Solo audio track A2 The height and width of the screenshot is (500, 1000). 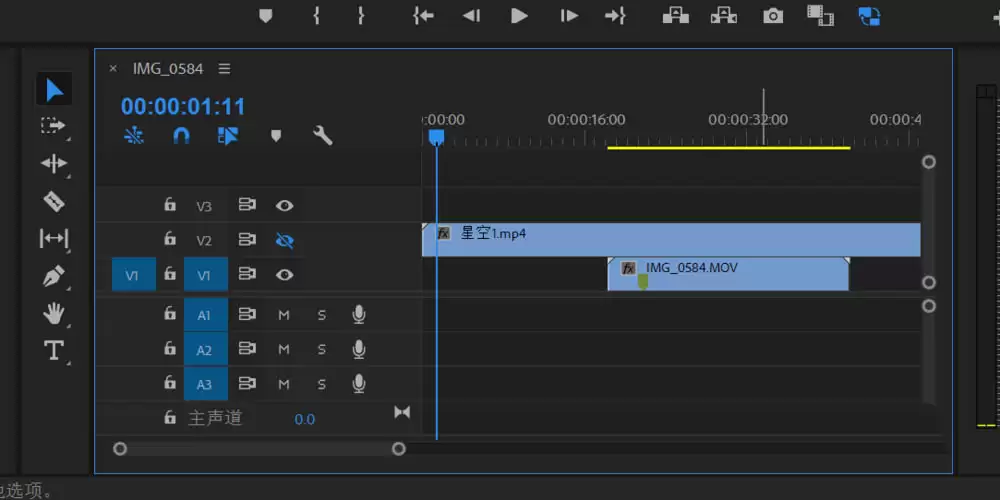[x=322, y=349]
